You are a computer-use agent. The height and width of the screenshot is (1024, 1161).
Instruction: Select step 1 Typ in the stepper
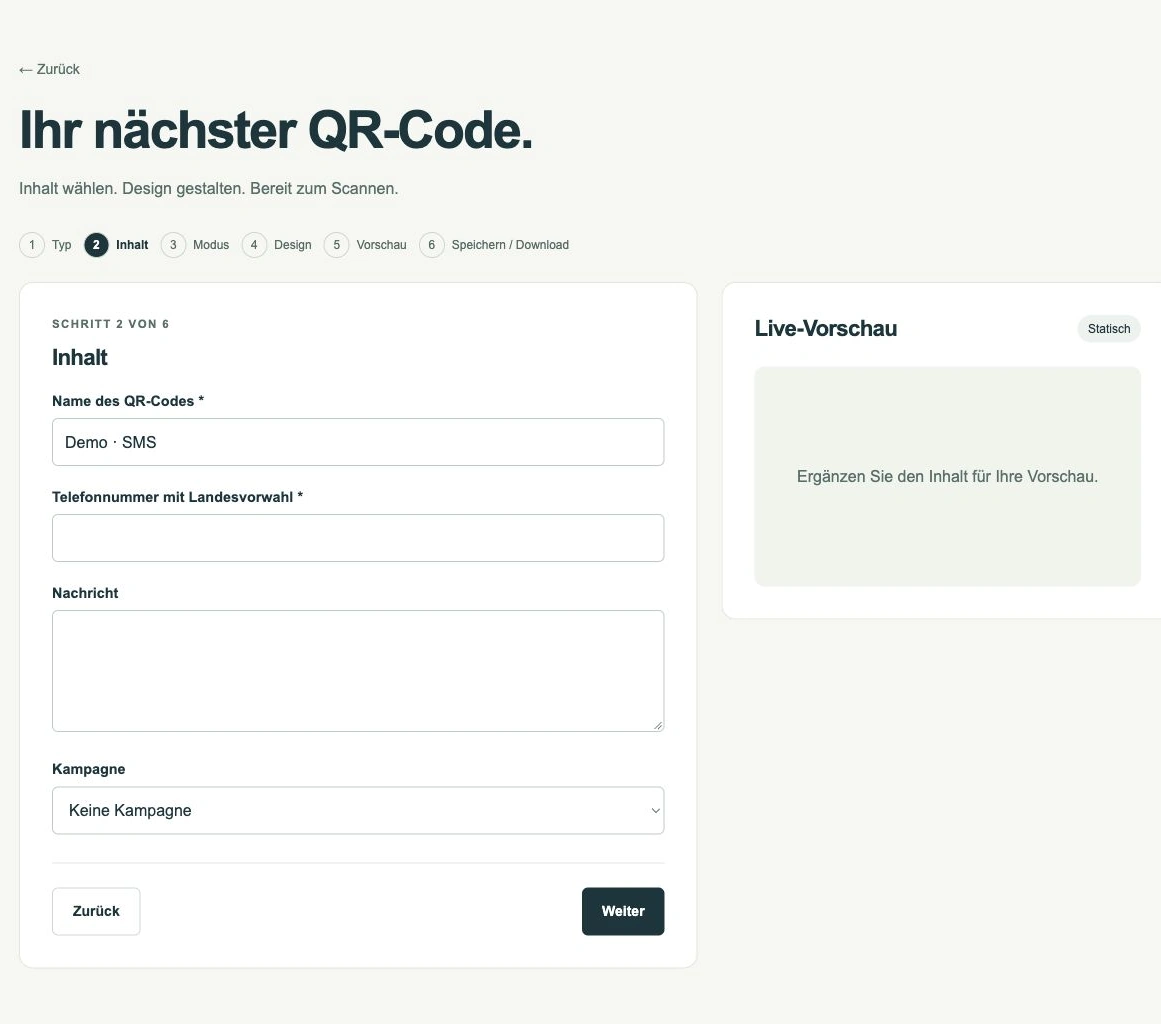46,245
